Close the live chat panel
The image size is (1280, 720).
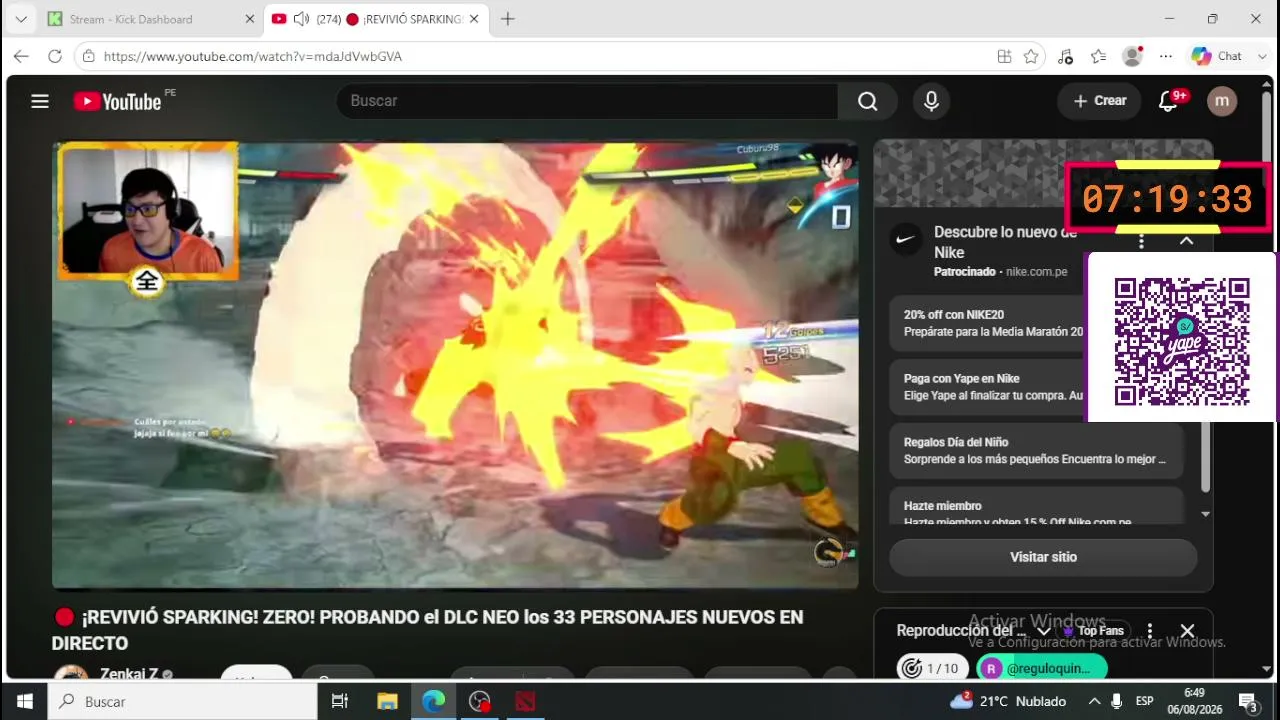pyautogui.click(x=1187, y=631)
